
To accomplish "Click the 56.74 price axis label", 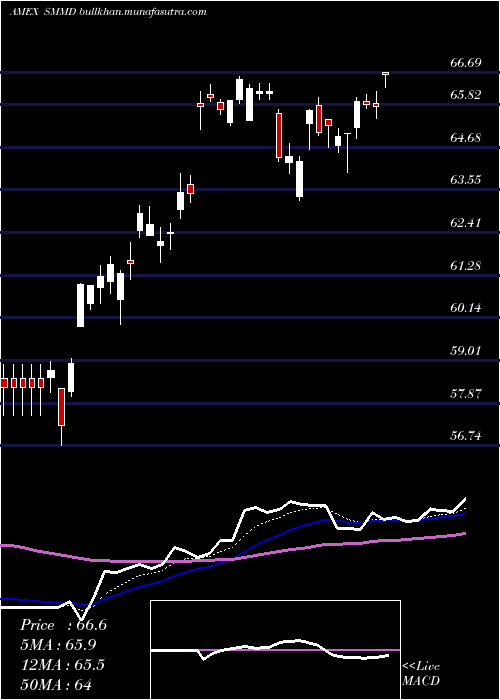I will (466, 436).
